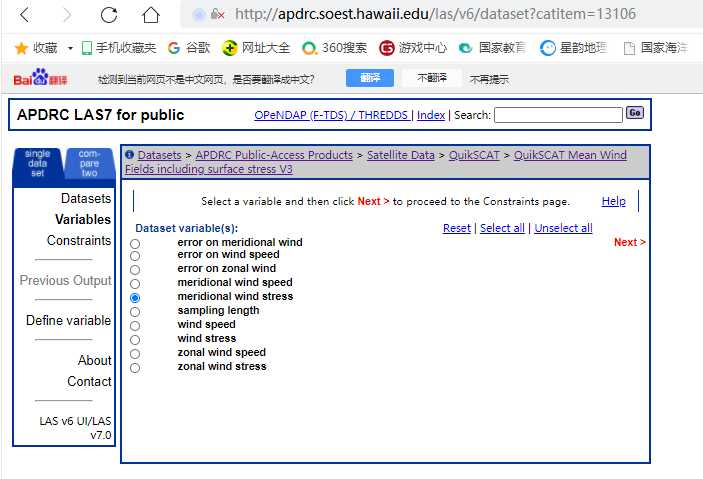
Task: Open the Define variable menu item
Action: click(x=68, y=320)
